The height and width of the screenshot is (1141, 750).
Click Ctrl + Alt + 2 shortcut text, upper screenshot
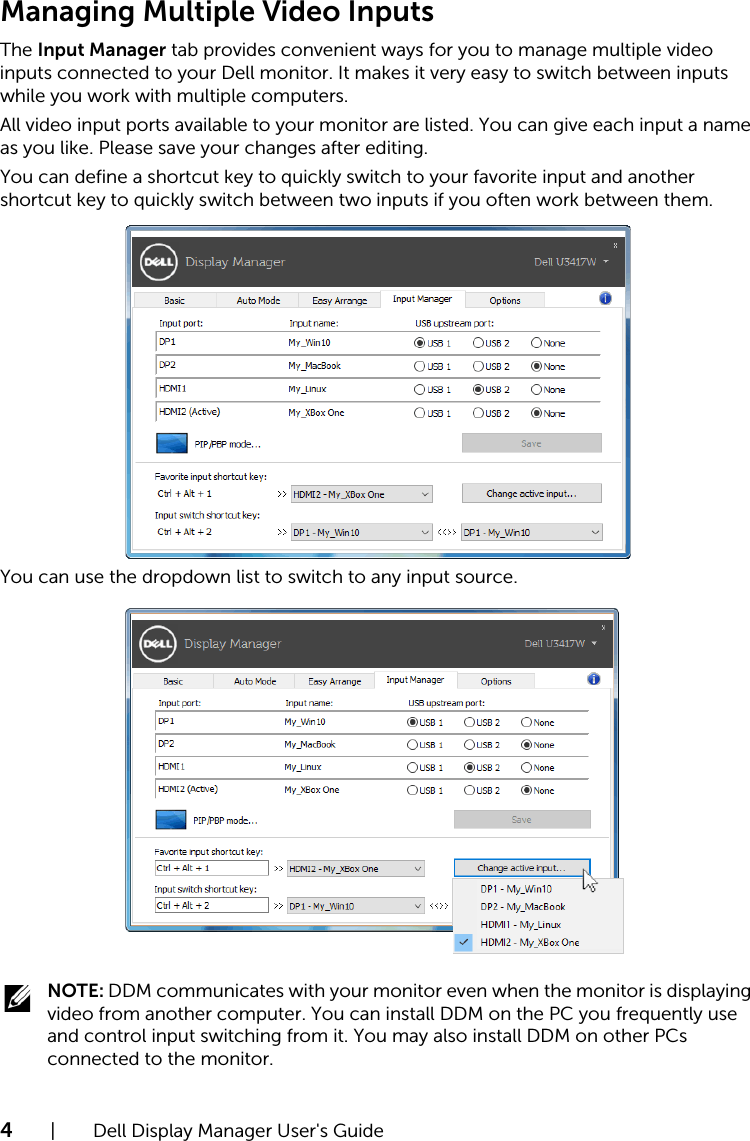[x=185, y=532]
